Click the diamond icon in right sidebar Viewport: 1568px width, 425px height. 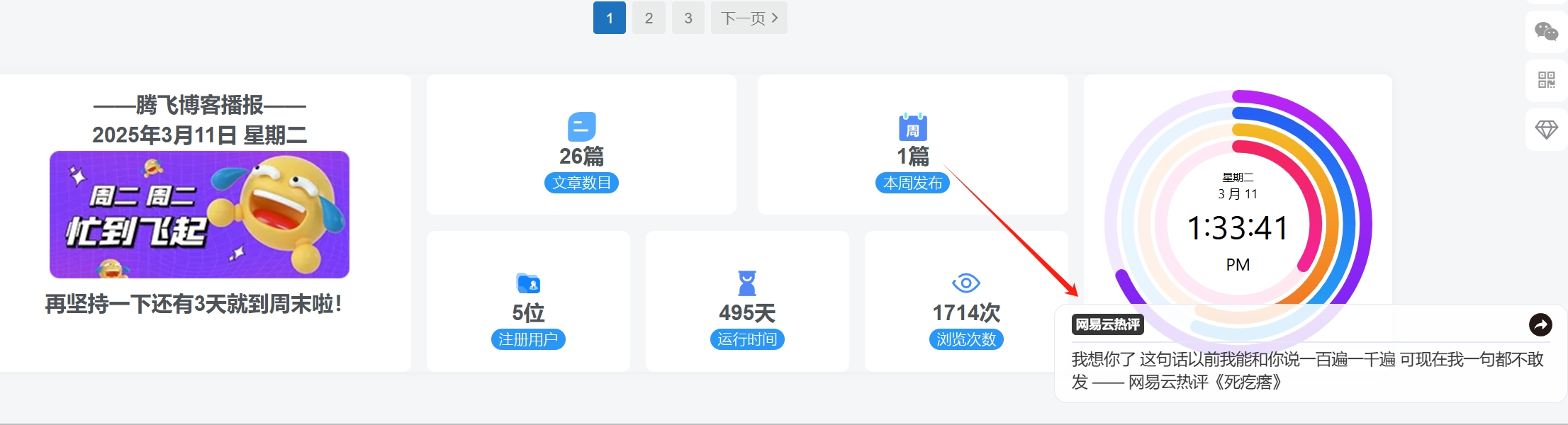1546,129
